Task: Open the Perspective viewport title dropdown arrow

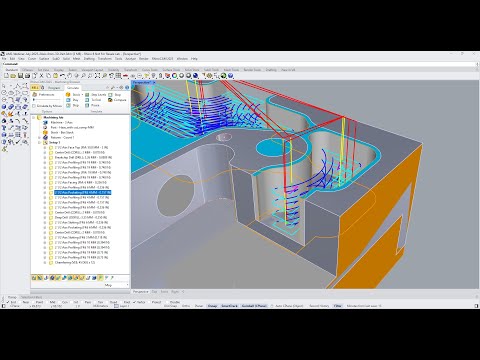Action: [154, 82]
